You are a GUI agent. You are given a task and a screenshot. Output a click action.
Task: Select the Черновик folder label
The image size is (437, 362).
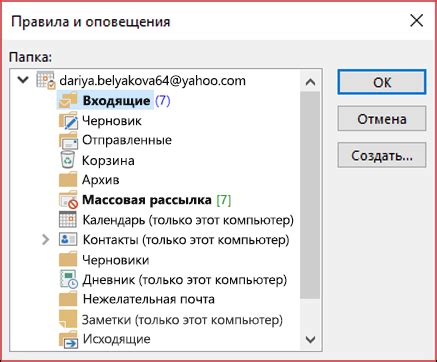point(112,120)
